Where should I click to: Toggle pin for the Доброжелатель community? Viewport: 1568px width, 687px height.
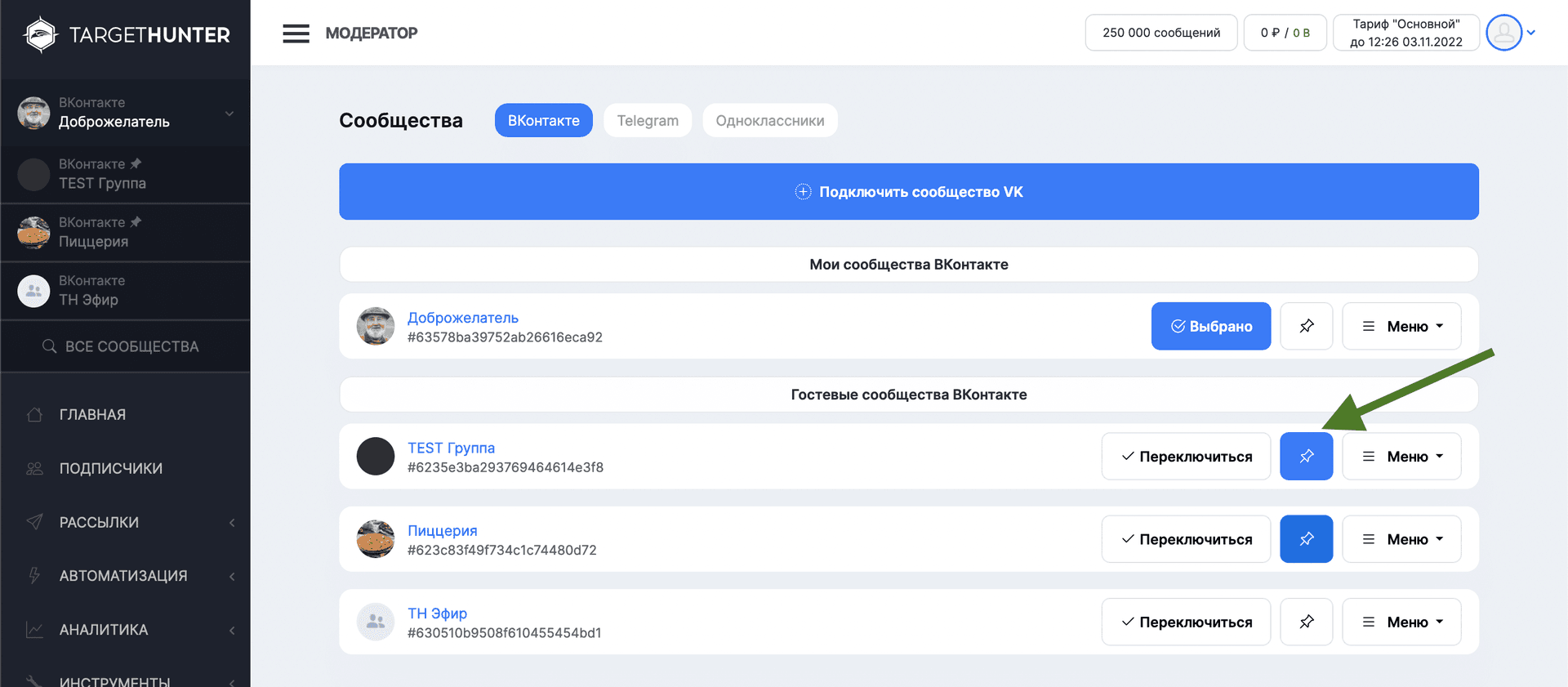[x=1306, y=327]
